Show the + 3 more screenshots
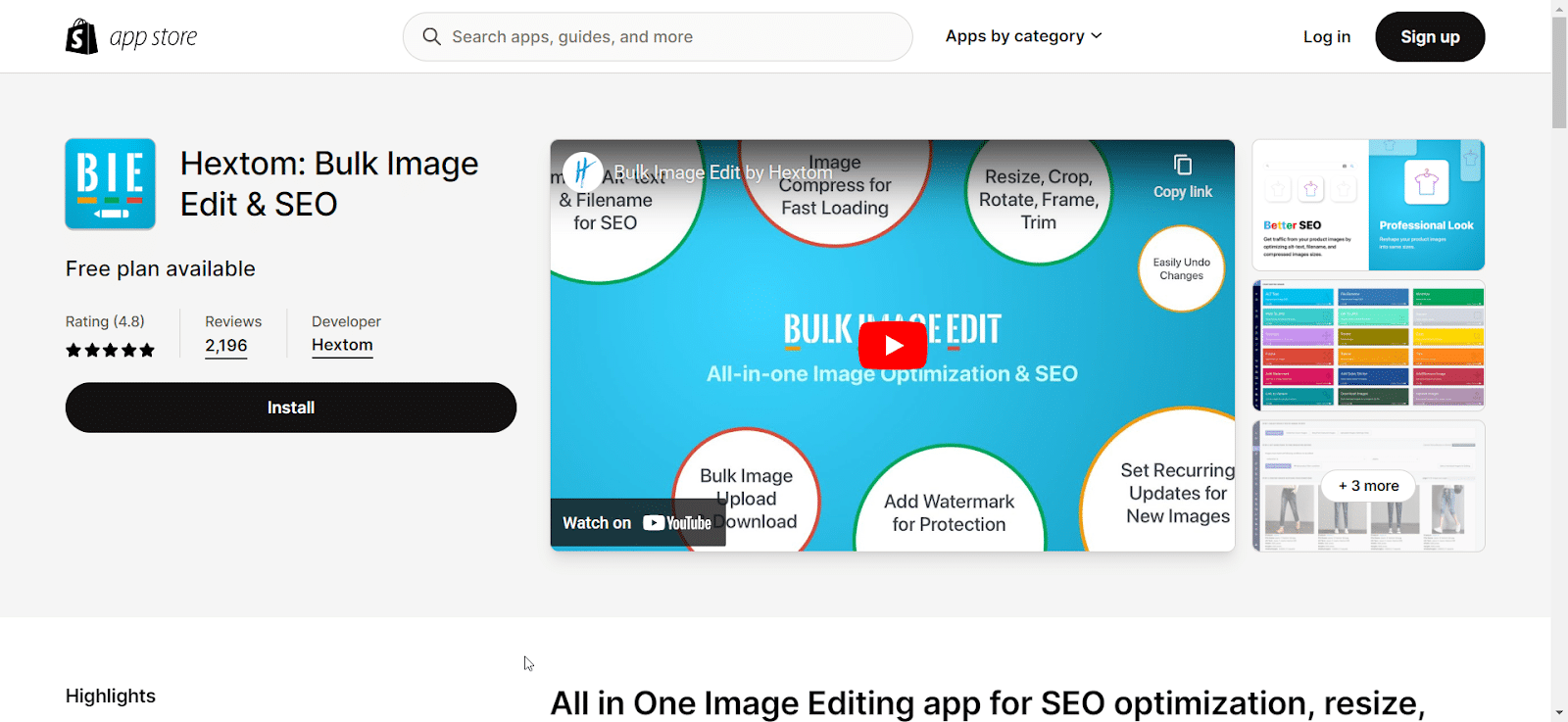Viewport: 1568px width, 722px height. tap(1368, 486)
